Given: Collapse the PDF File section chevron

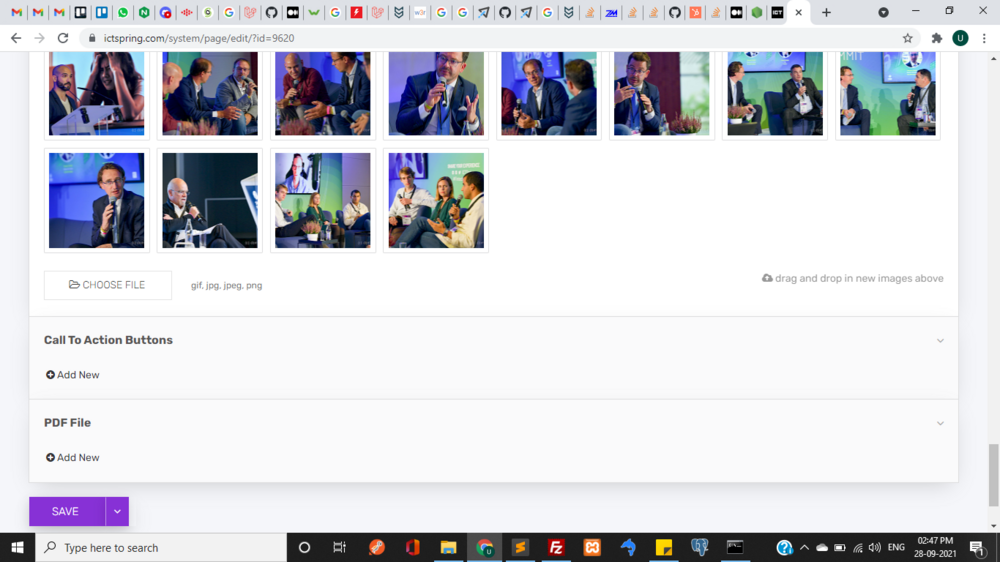Looking at the screenshot, I should click(x=940, y=424).
